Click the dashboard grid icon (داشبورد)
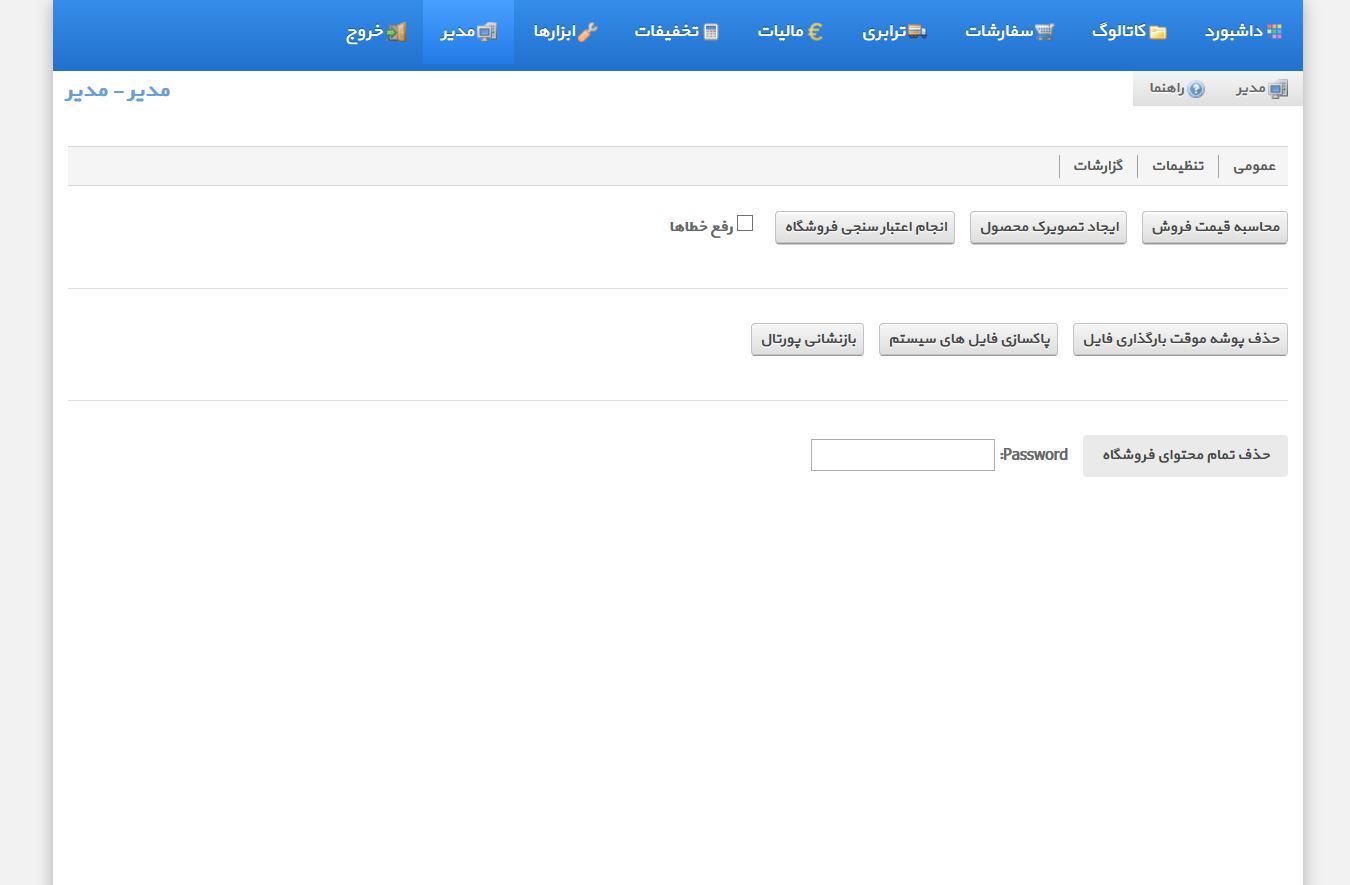This screenshot has height=885, width=1350. (x=1274, y=32)
